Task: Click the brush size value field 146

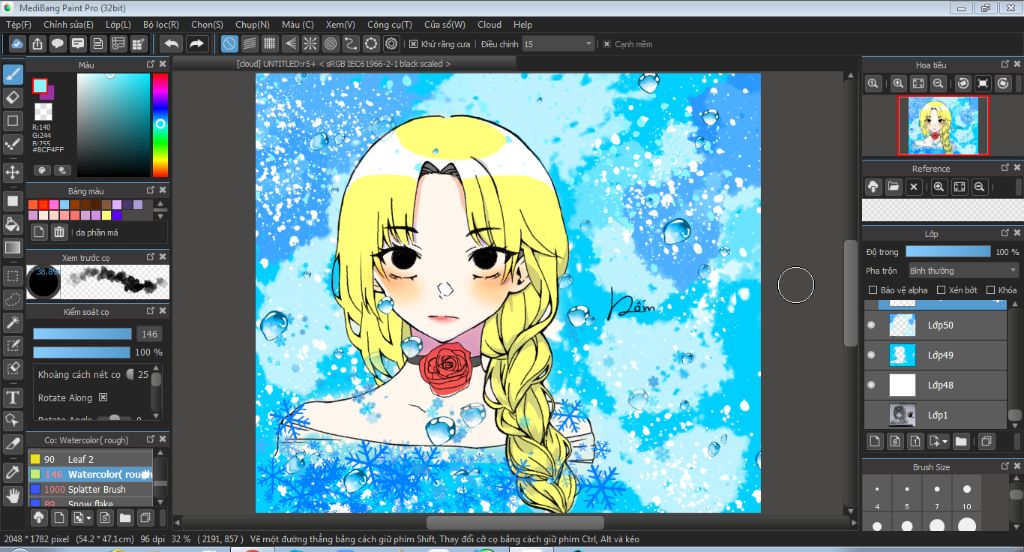Action: [x=150, y=334]
